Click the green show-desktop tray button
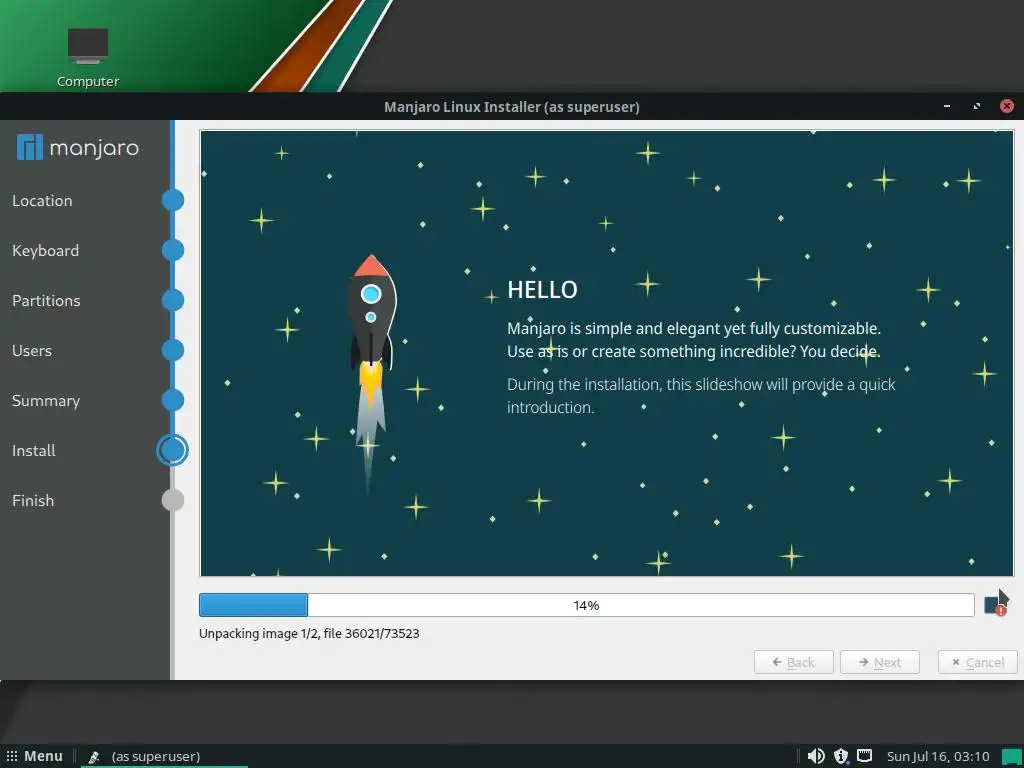 click(1012, 756)
